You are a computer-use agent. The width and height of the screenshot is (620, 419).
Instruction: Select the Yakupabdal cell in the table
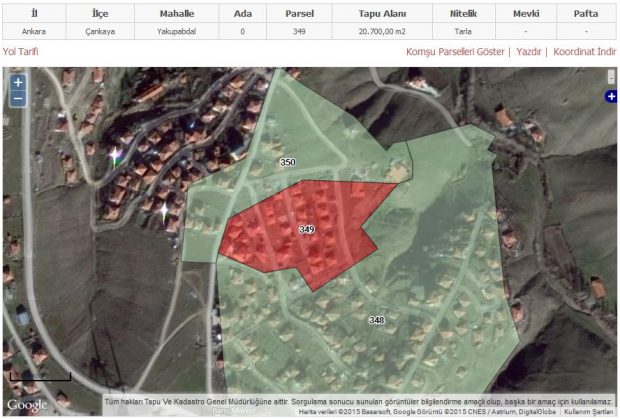tap(177, 32)
